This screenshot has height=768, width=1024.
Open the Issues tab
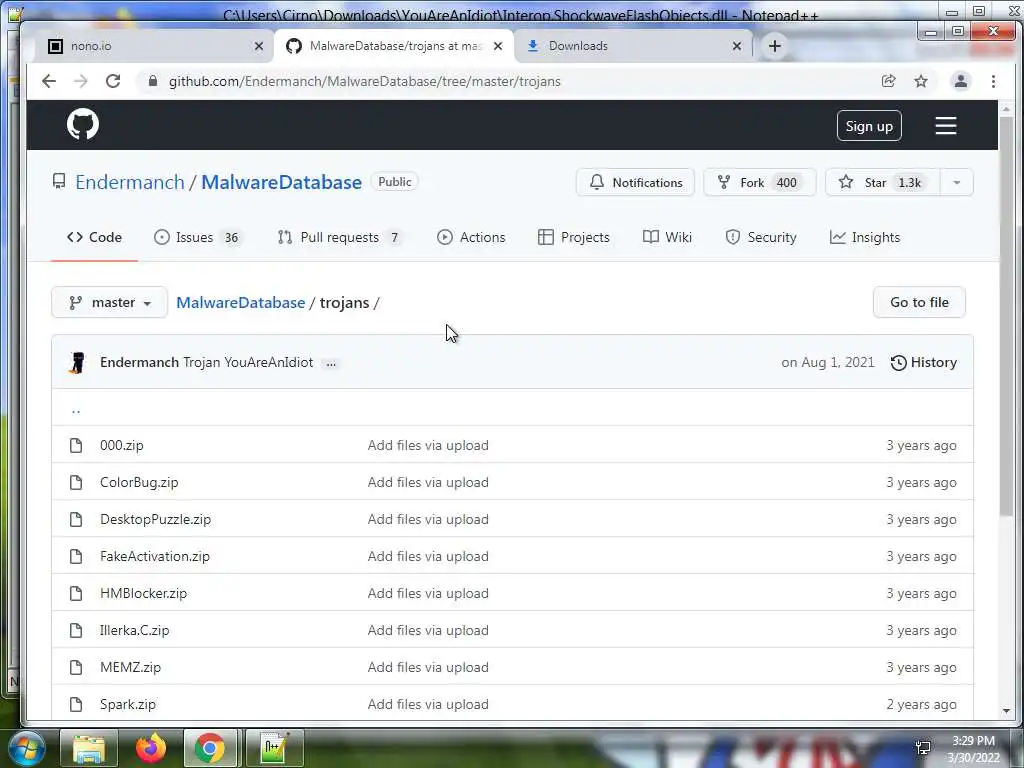pos(197,237)
